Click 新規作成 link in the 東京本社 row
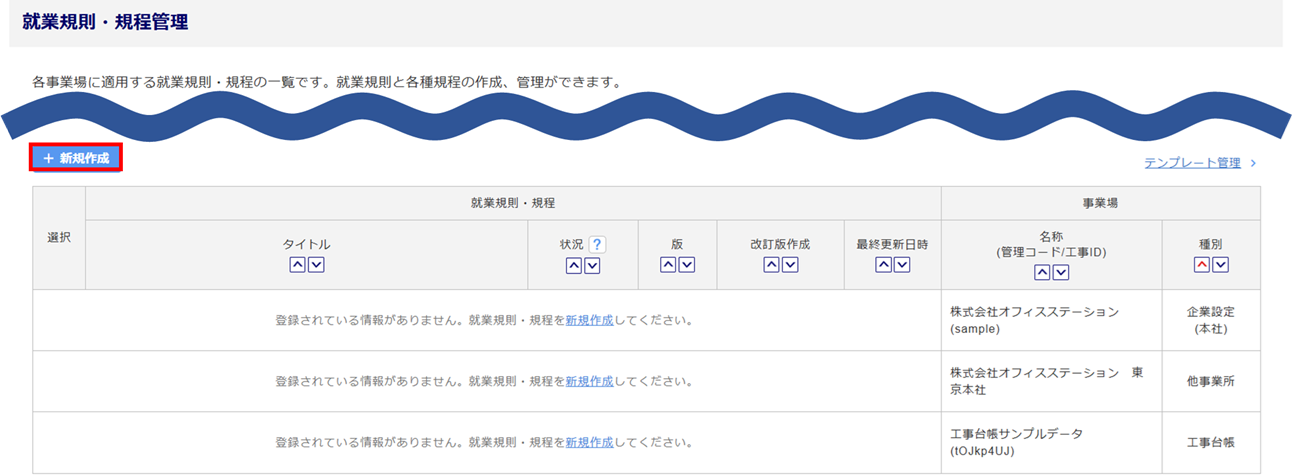 point(589,381)
